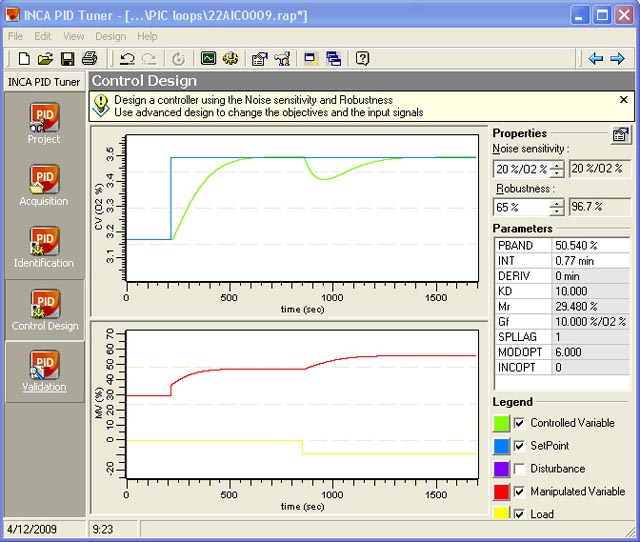Open advanced design properties icon
This screenshot has width=640, height=542.
(x=620, y=134)
